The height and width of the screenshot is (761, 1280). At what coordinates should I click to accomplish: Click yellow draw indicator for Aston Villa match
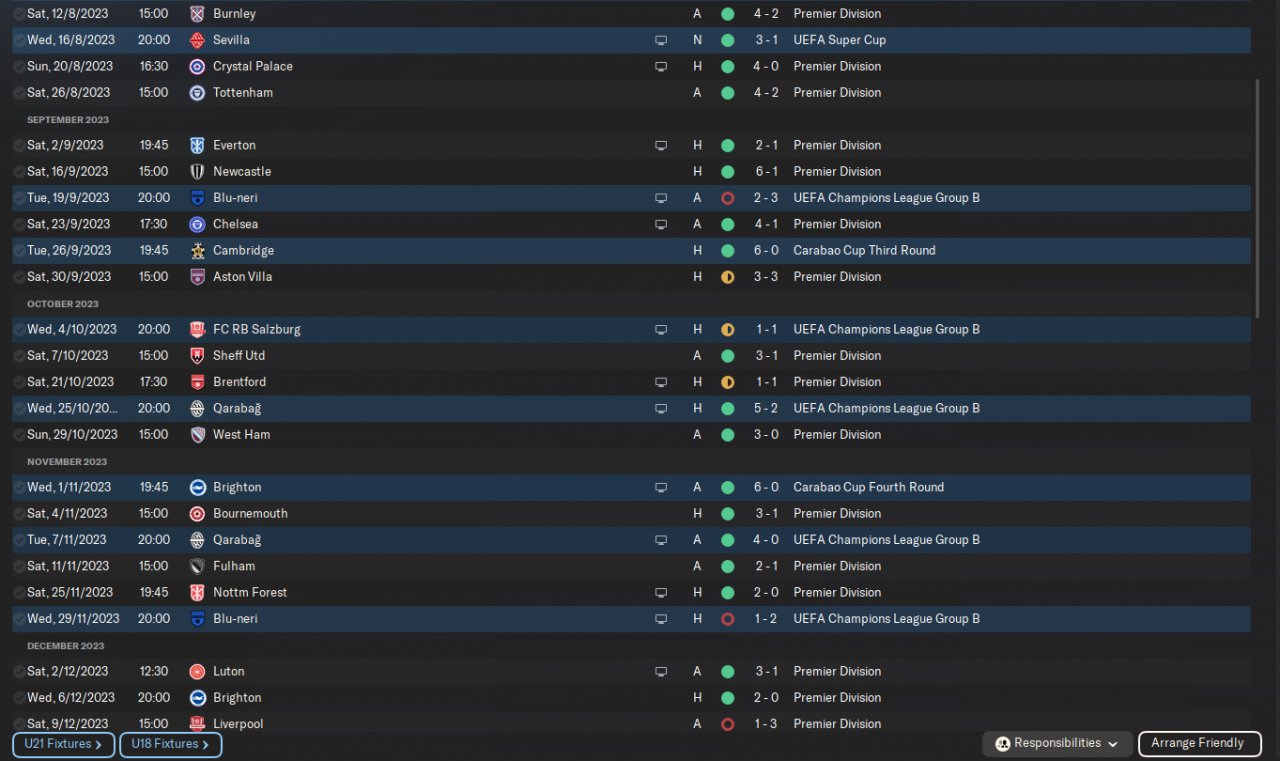pos(727,277)
